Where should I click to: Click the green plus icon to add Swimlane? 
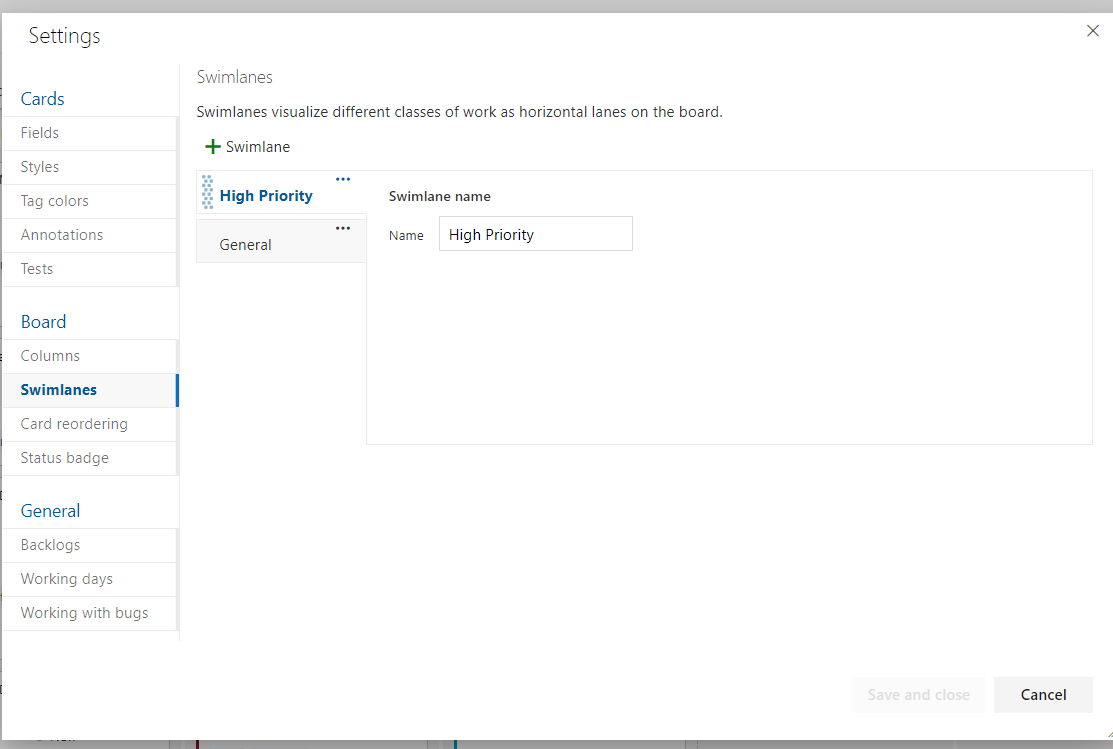(x=212, y=147)
